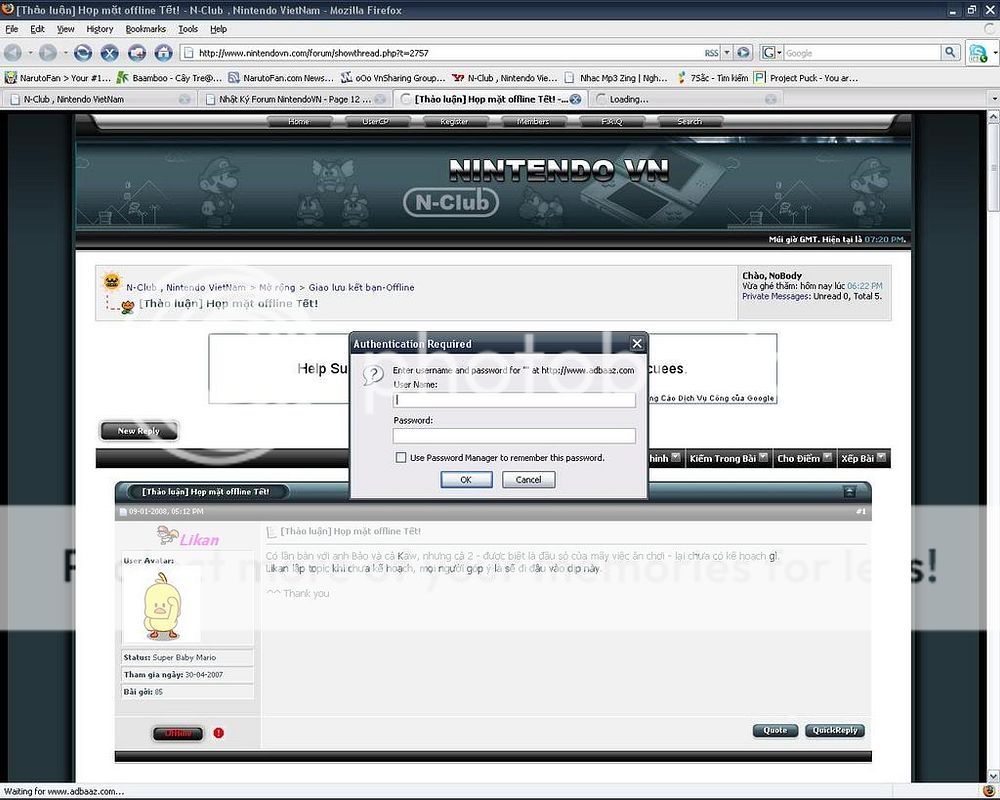Image resolution: width=1000 pixels, height=800 pixels.
Task: Open Project Puck bookmark
Action: tap(806, 78)
